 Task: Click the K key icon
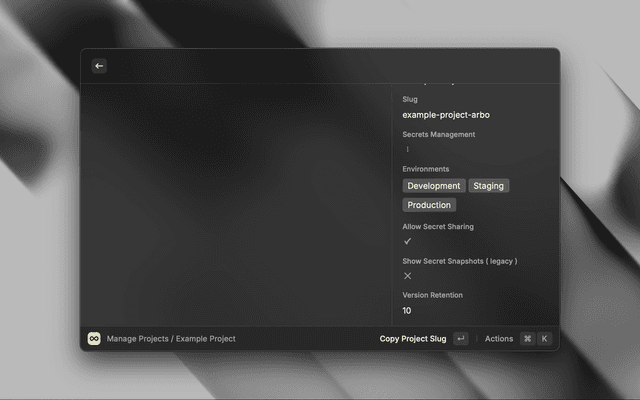tap(545, 339)
